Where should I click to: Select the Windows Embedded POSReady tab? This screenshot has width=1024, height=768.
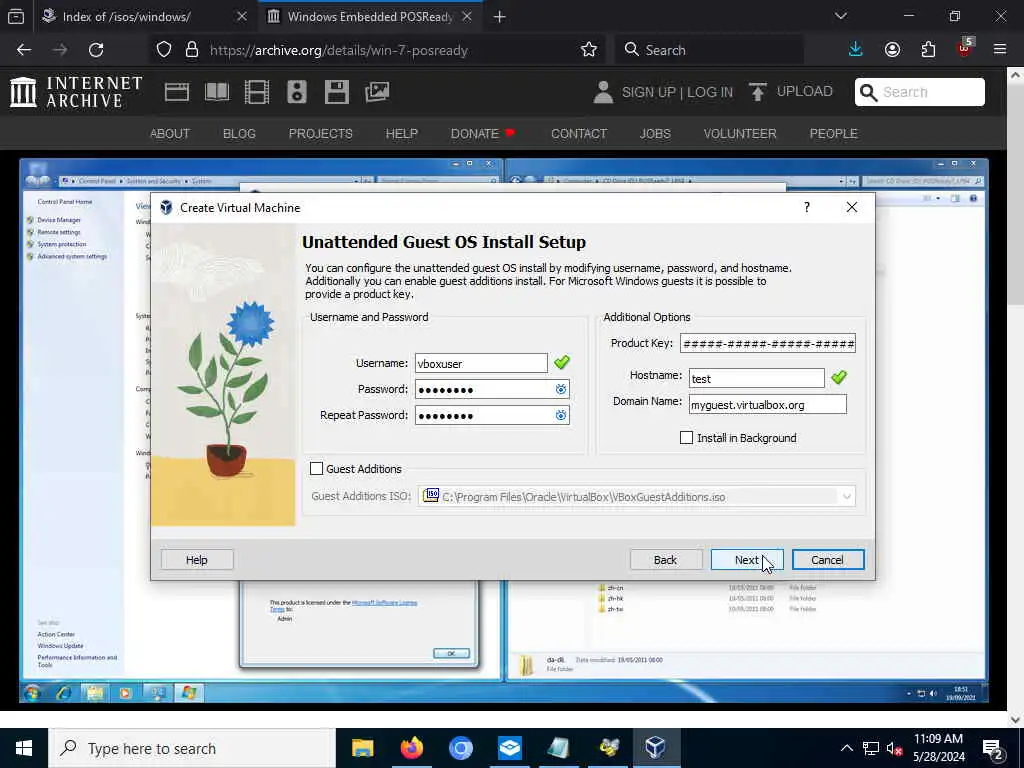click(370, 16)
